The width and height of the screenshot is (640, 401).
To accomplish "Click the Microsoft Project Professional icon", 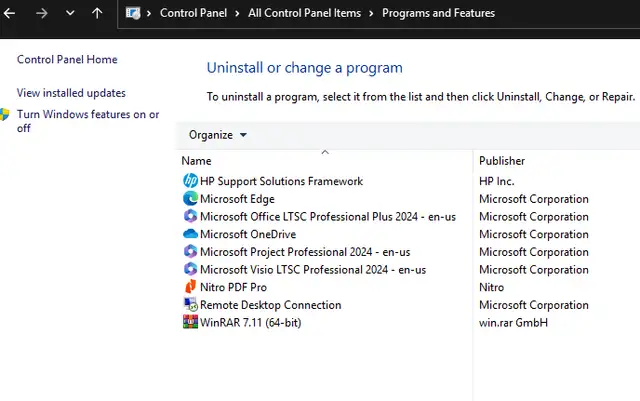I will point(190,252).
